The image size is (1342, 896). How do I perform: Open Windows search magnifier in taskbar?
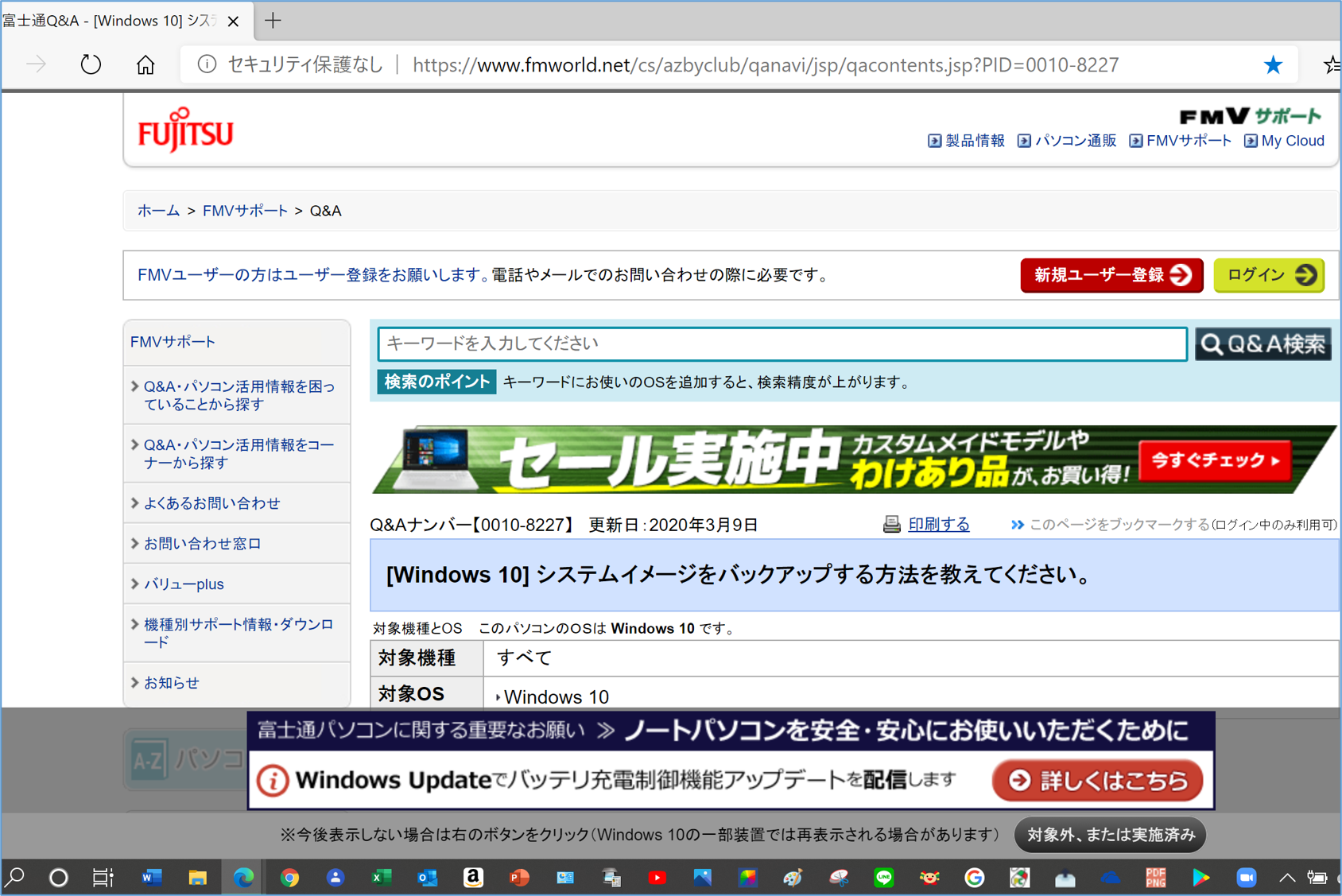(x=15, y=878)
